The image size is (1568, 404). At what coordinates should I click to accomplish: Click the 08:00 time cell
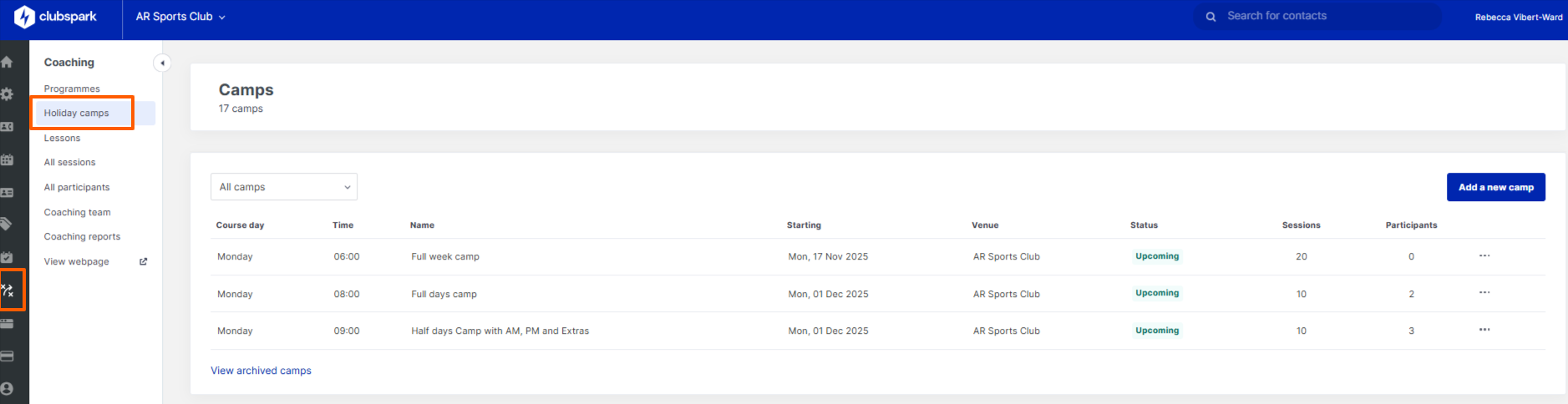pos(347,294)
